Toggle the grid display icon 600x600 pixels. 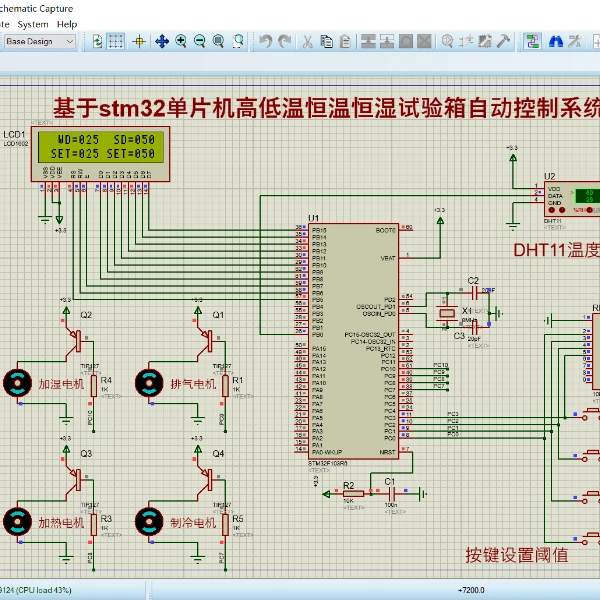tap(116, 41)
